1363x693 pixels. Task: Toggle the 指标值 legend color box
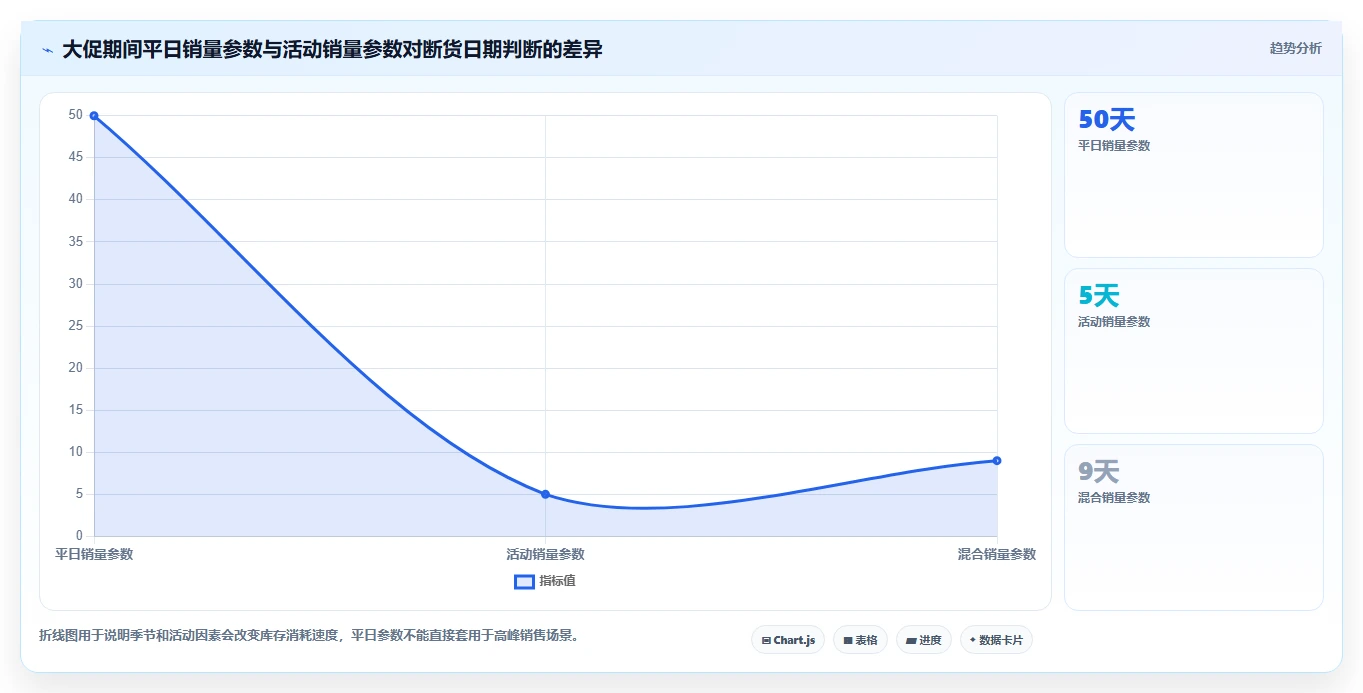524,581
